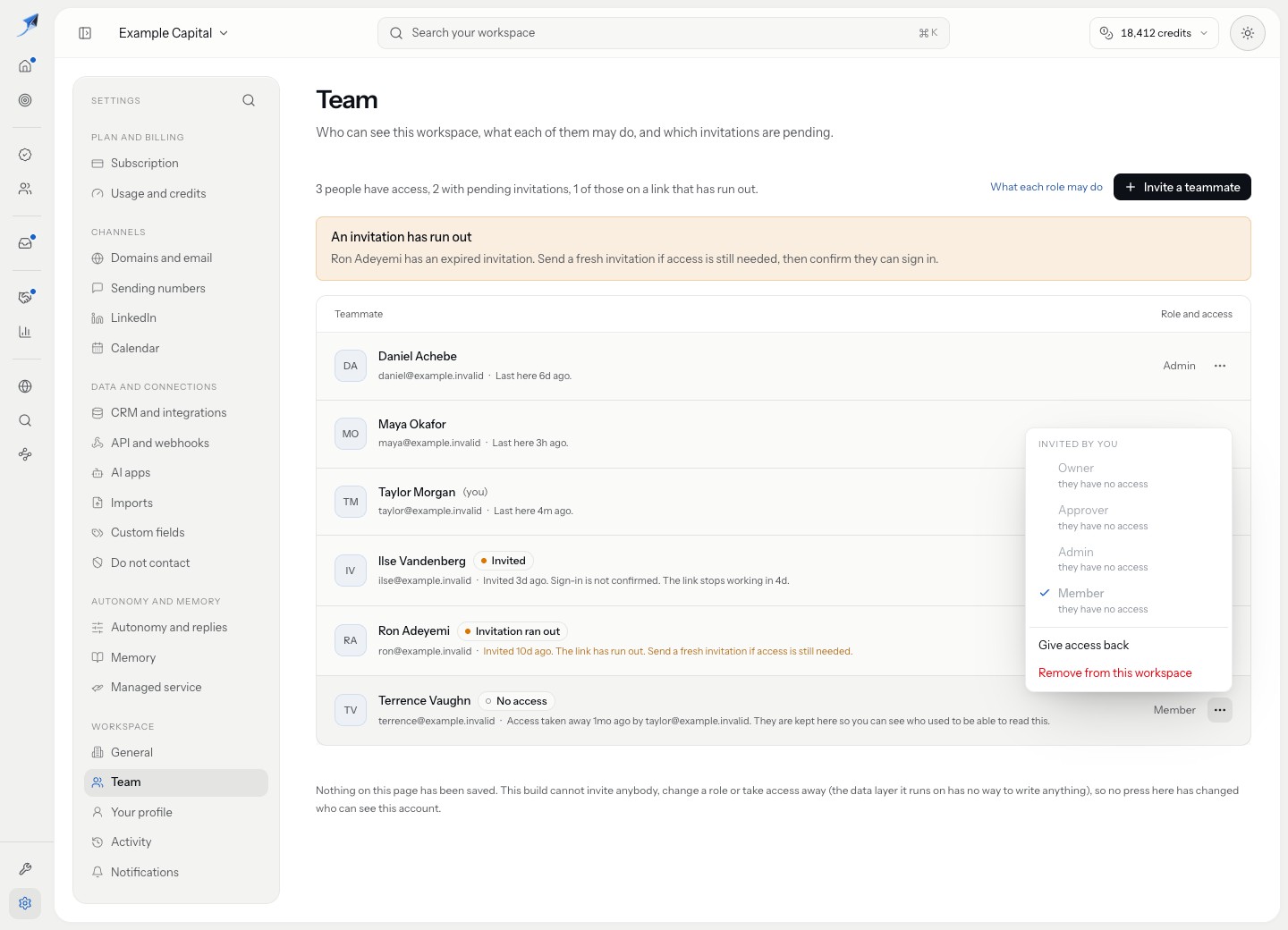Open the home icon in left rail
Viewport: 1288px width, 930px height.
[x=25, y=65]
